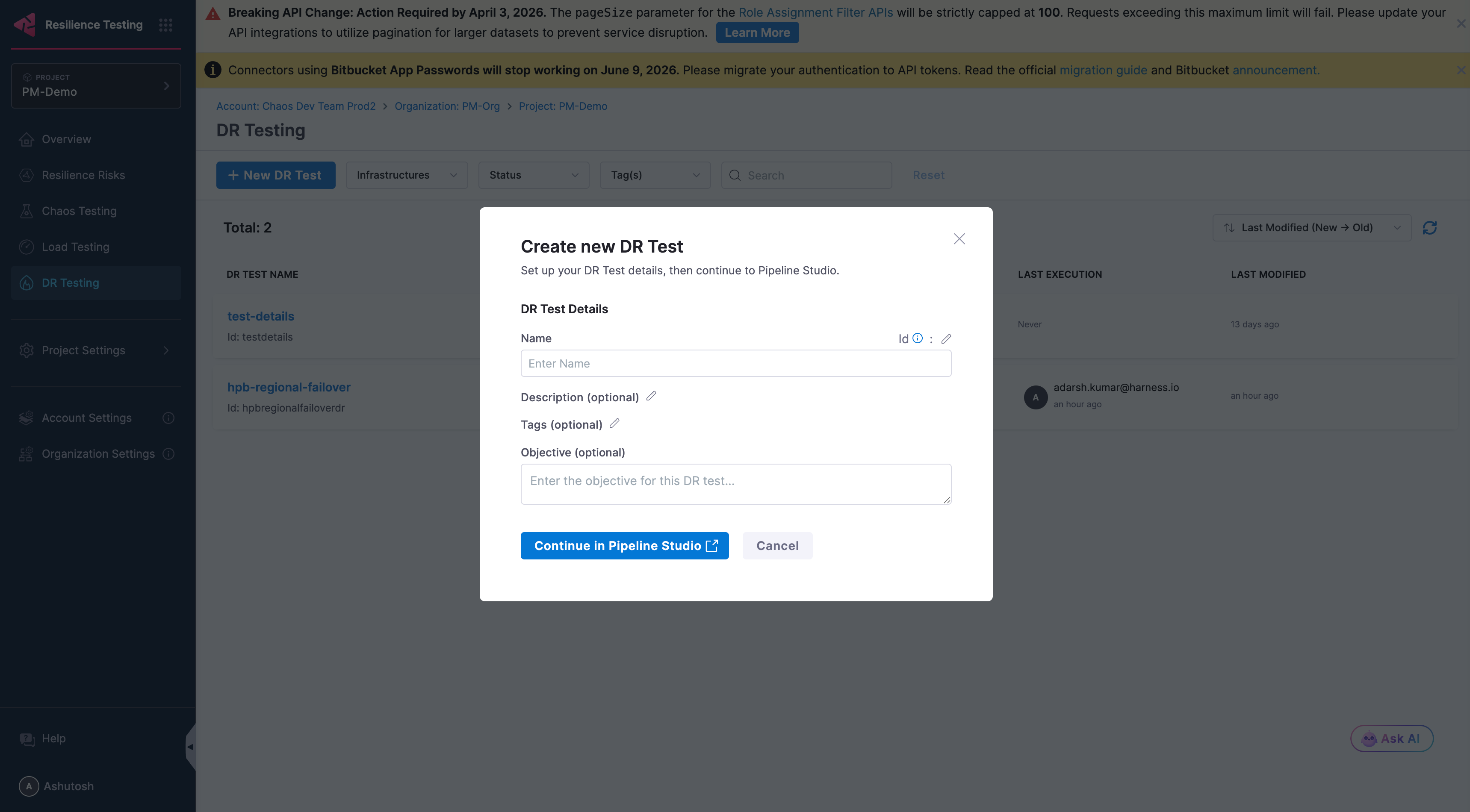Open the hpb-regional-failover DR test

(289, 387)
